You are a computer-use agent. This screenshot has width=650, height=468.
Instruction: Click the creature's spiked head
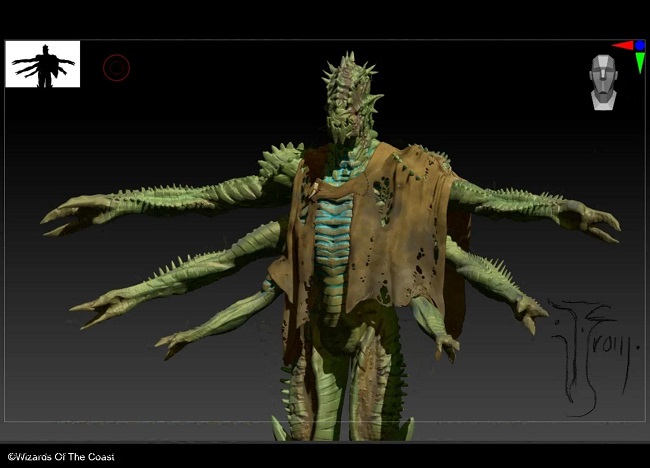click(x=345, y=100)
